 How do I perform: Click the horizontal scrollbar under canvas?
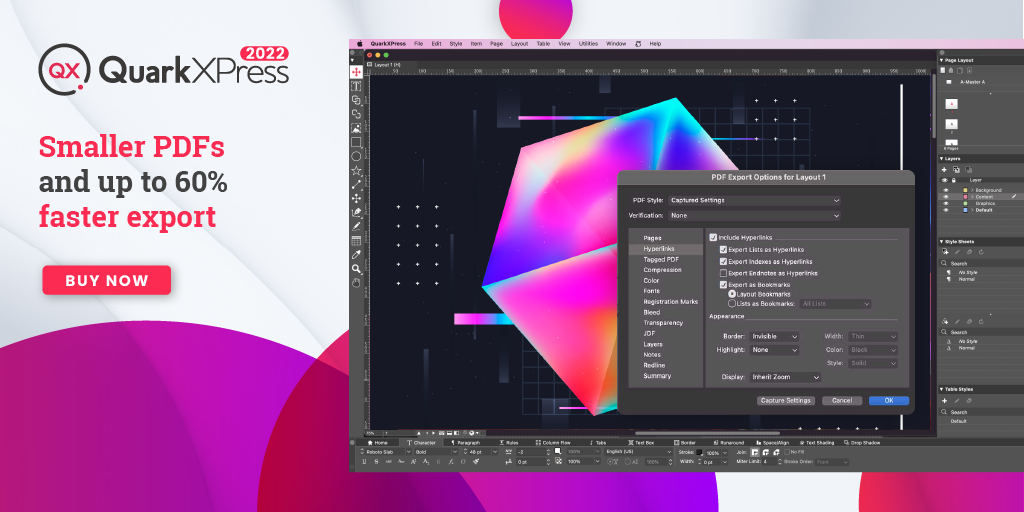(707, 432)
